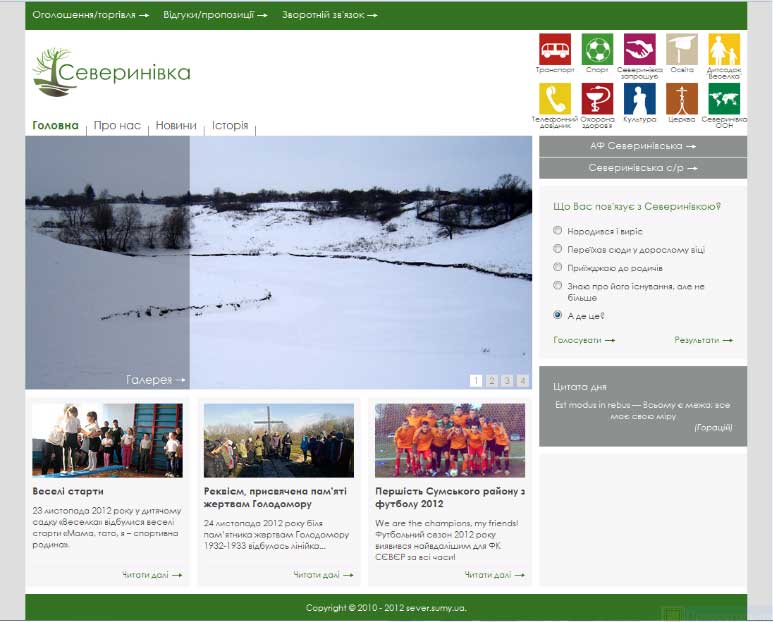
Task: Open the Дитсадок Веселка icon
Action: click(x=723, y=49)
